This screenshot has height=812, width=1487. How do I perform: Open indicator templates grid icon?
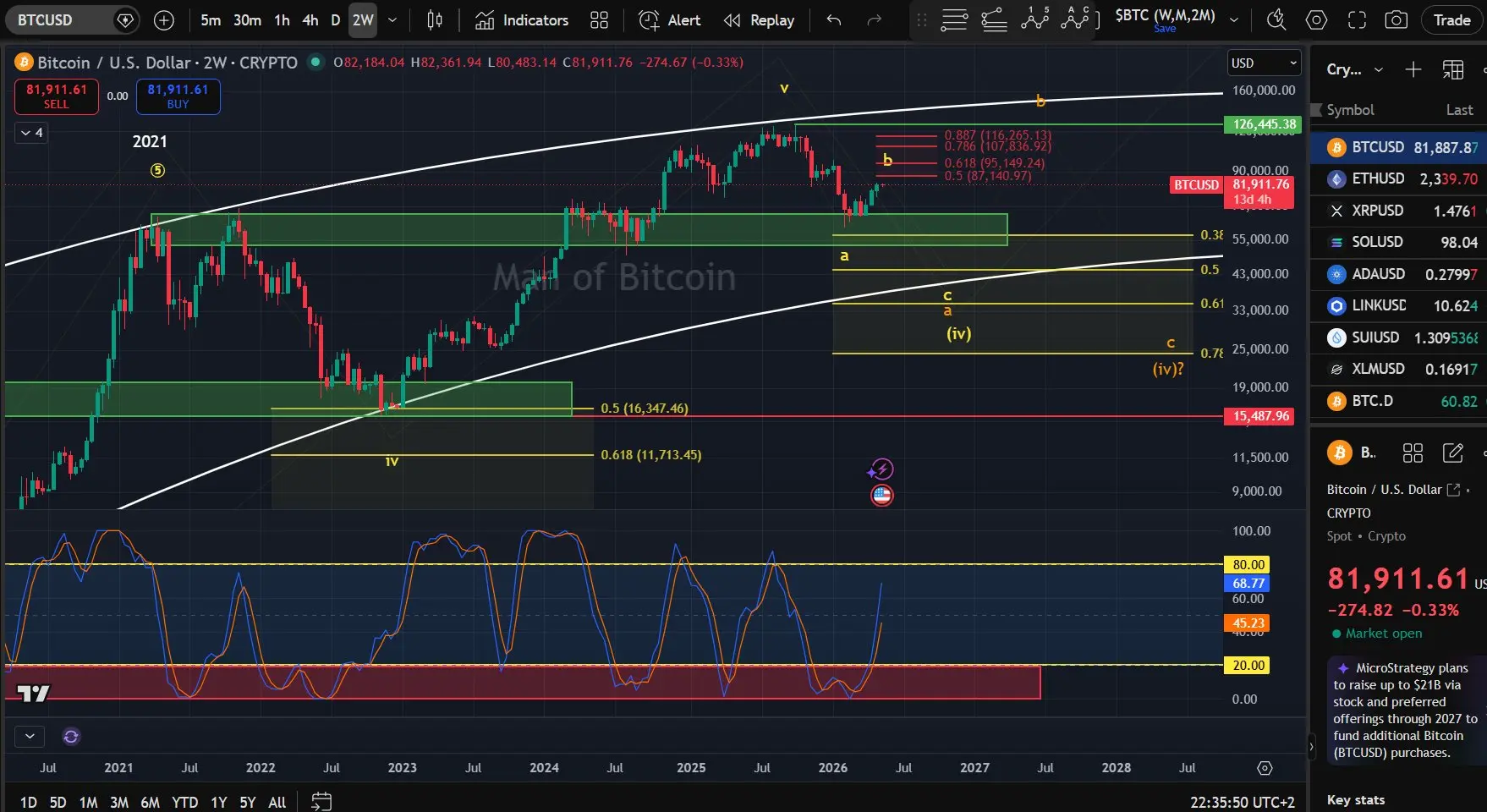click(599, 20)
